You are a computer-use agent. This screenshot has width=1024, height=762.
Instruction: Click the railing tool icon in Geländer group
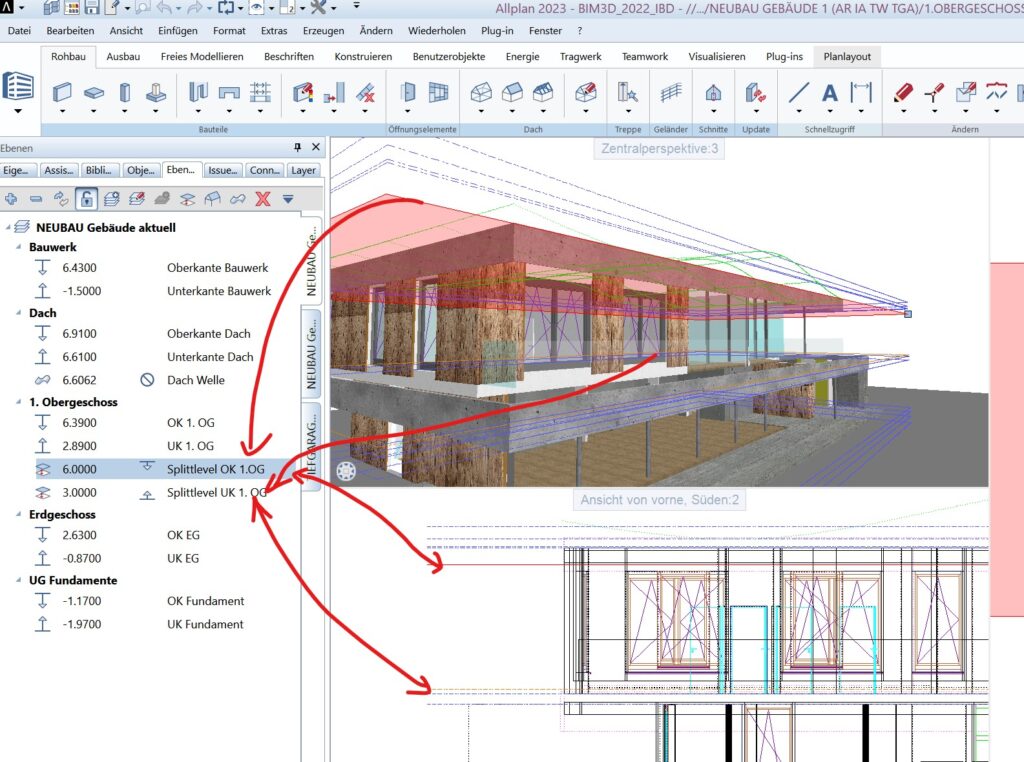coord(670,93)
